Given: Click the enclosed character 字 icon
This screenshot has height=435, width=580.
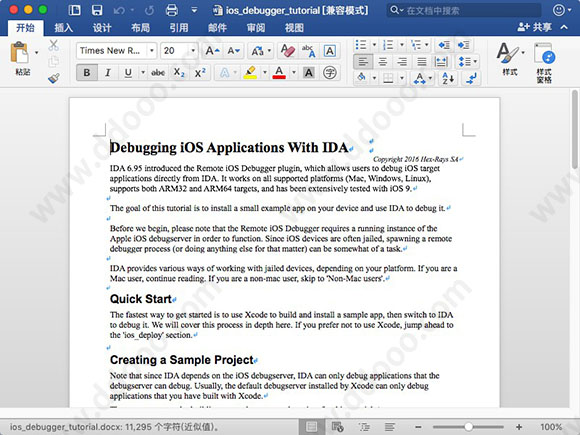Looking at the screenshot, I should tap(330, 72).
